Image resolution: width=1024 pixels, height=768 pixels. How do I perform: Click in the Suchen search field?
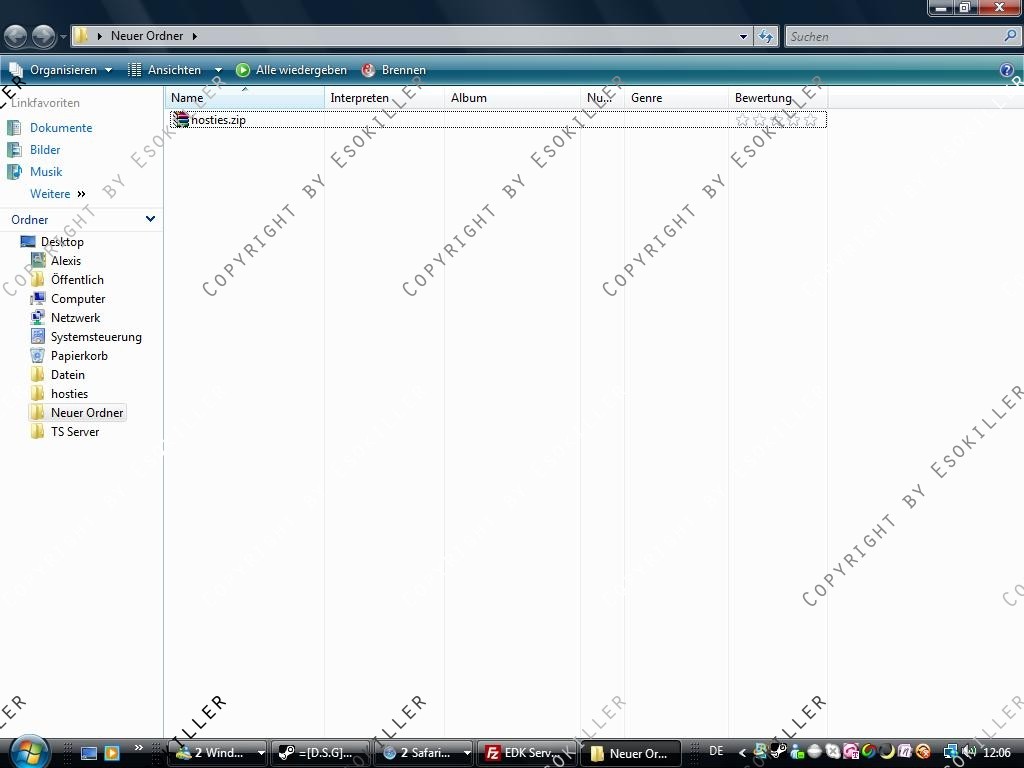(x=894, y=37)
